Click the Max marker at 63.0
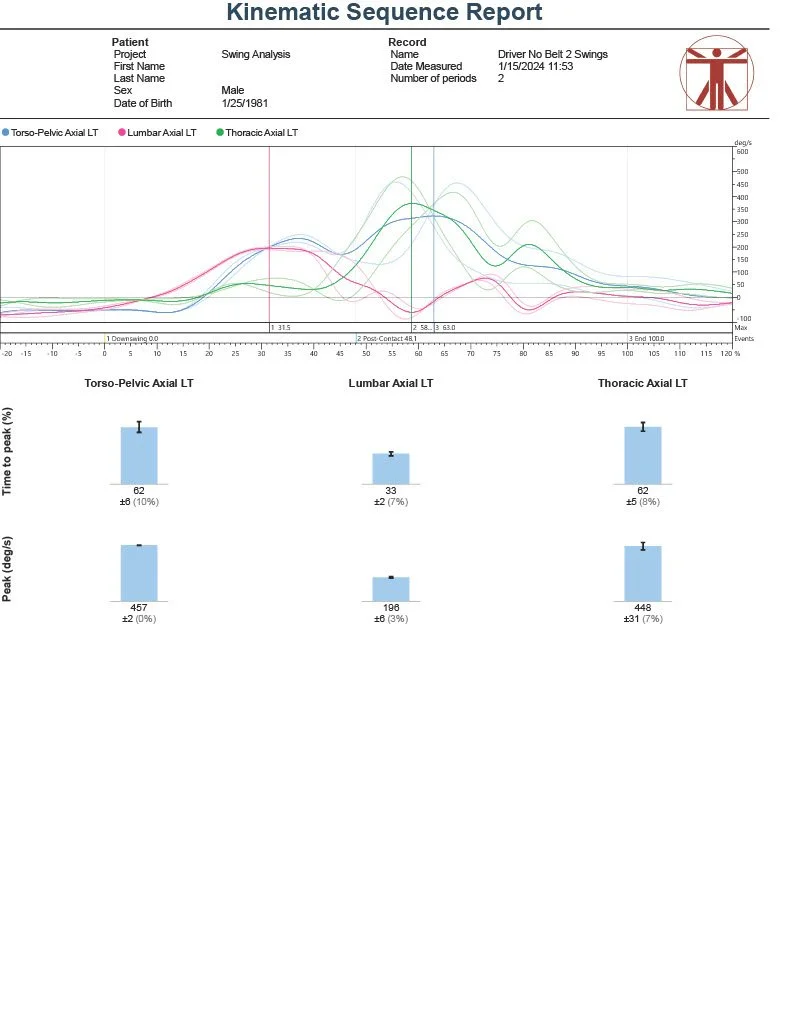Image resolution: width=791 pixels, height=1024 pixels. [446, 327]
